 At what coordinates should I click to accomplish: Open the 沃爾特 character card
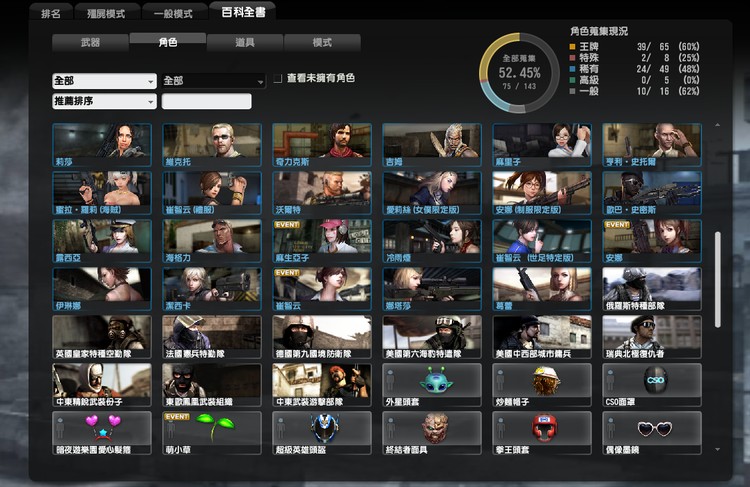(322, 193)
